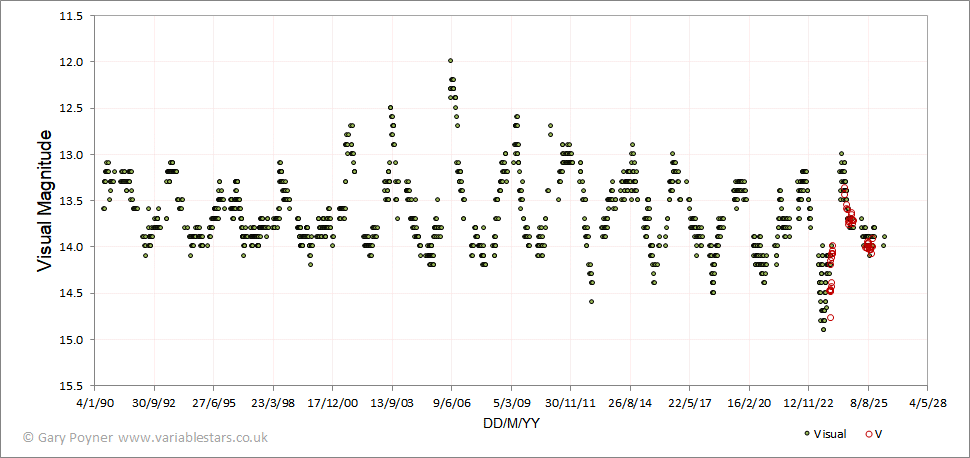Click date label 9/6/06
970x458 pixels.
point(452,403)
